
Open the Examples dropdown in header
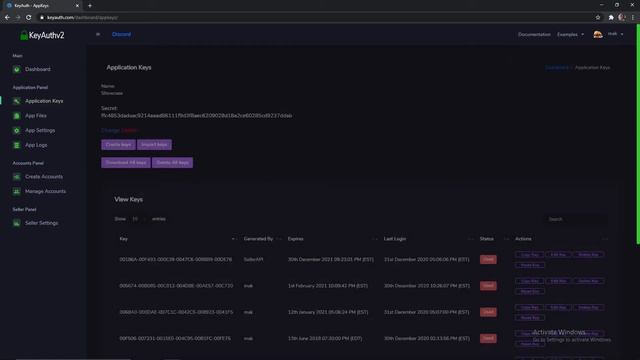point(570,35)
